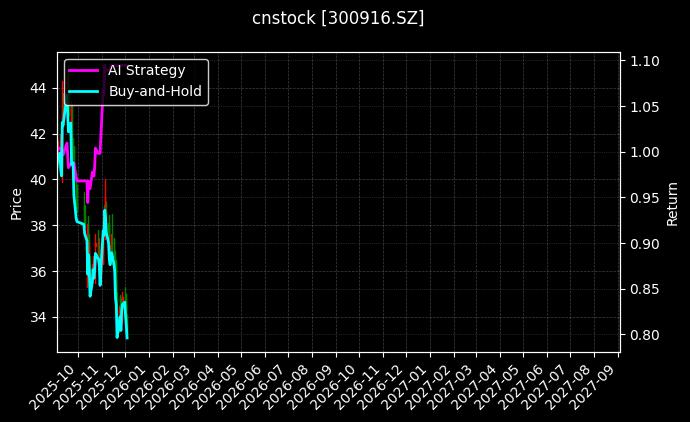690x422 pixels.
Task: Click the 44 price tick label
Action: tap(40, 88)
